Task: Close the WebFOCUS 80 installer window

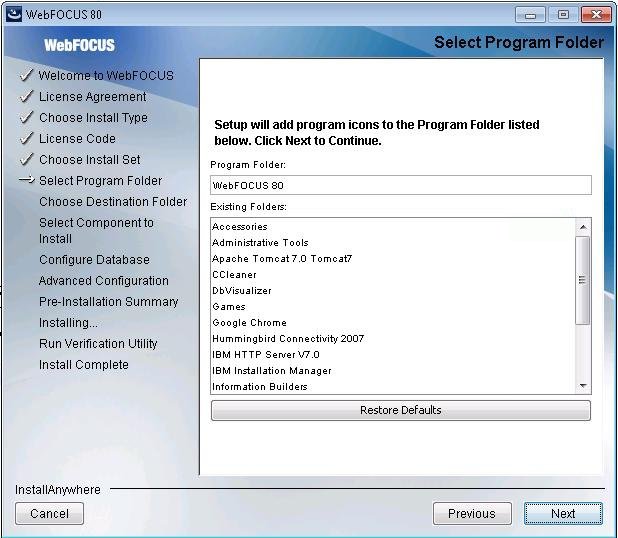Action: click(x=596, y=15)
